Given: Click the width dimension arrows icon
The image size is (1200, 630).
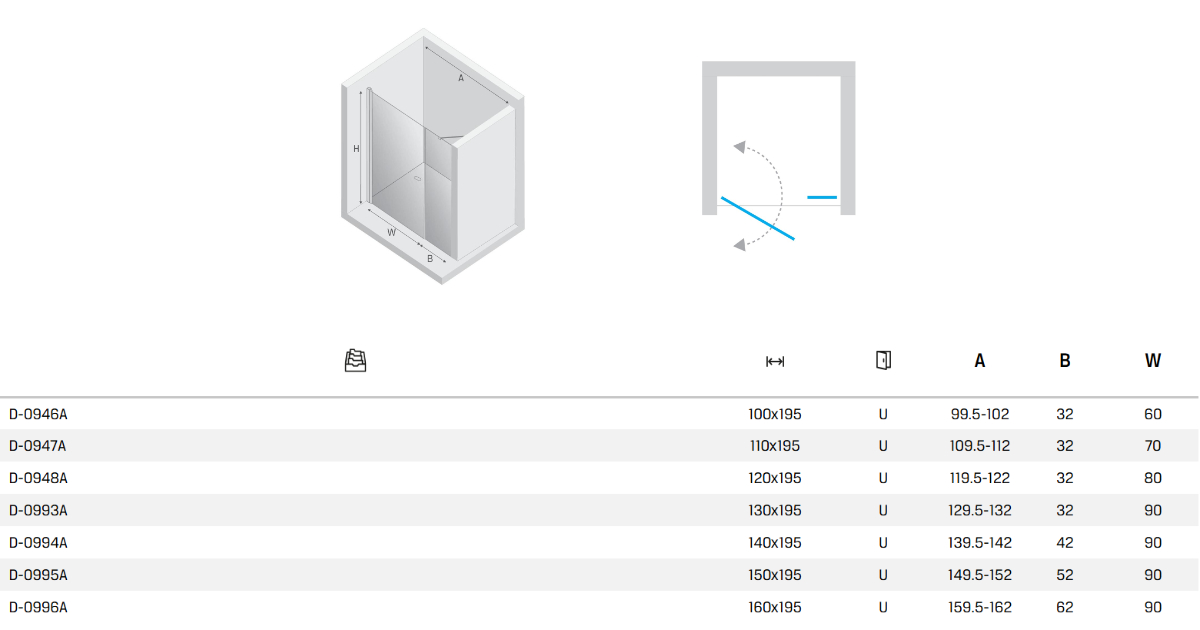Looking at the screenshot, I should 774,361.
